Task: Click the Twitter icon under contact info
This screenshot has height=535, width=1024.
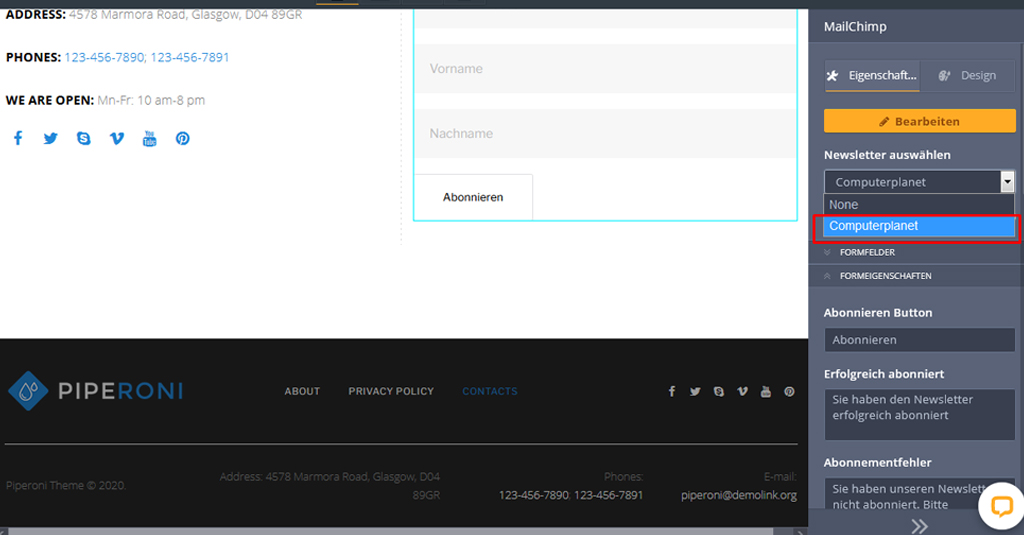Action: [x=51, y=138]
